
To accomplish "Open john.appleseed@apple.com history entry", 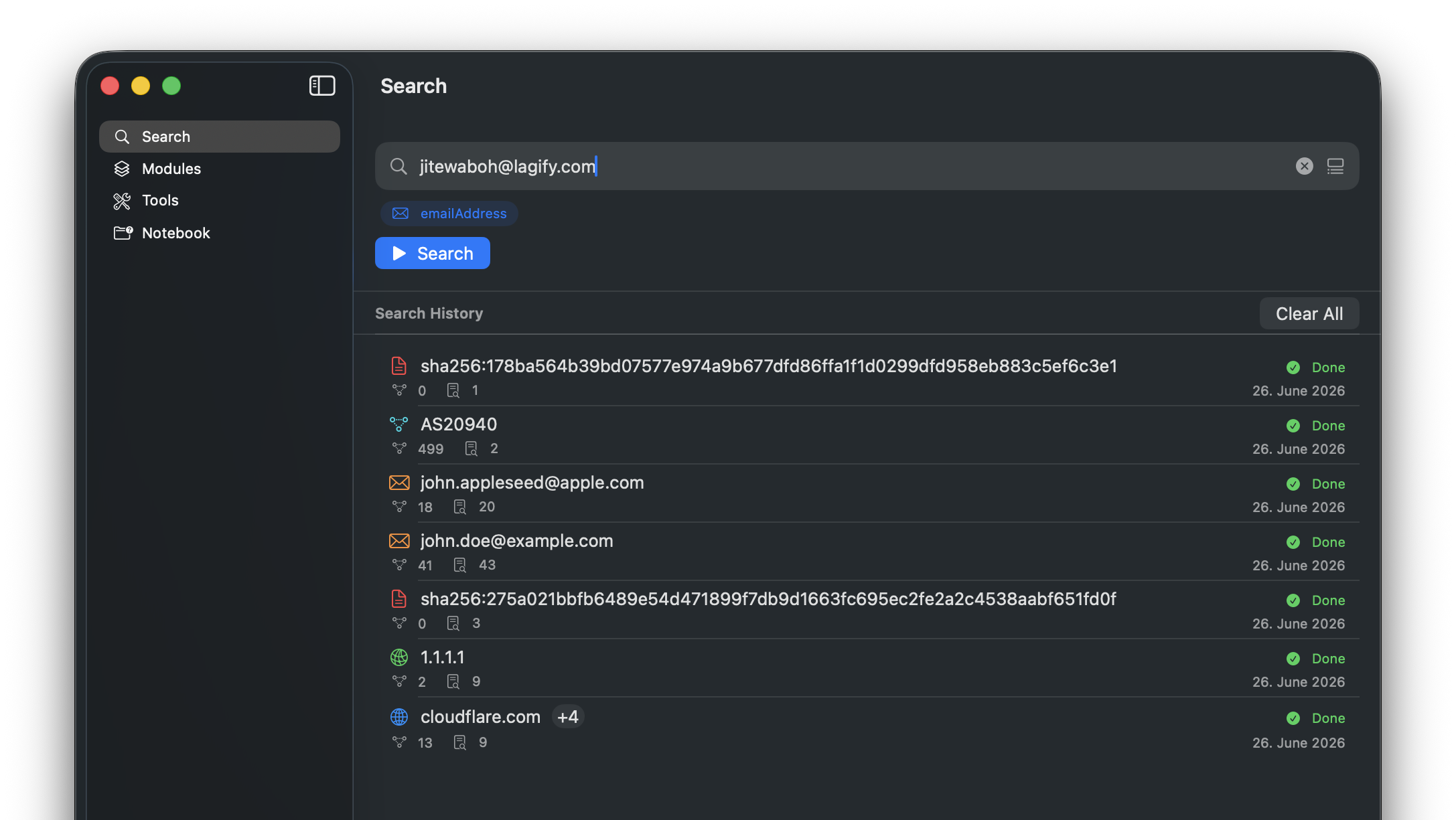I will coord(867,493).
